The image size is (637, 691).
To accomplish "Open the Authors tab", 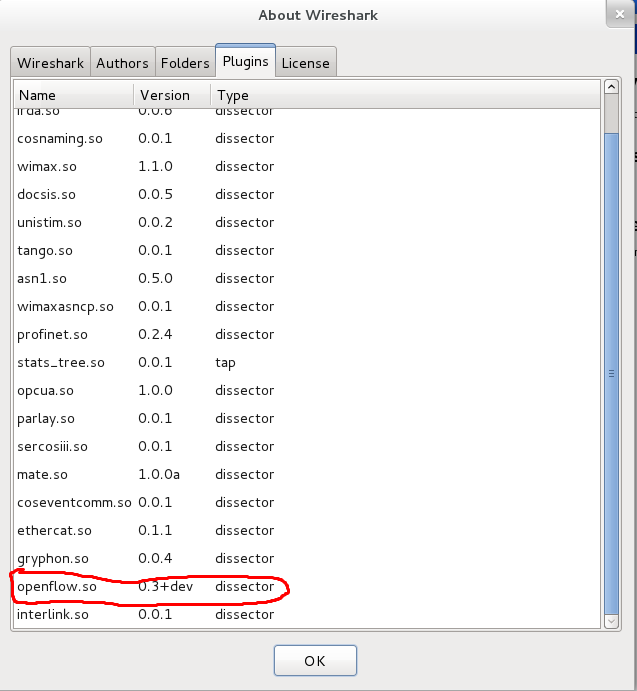I will [123, 63].
